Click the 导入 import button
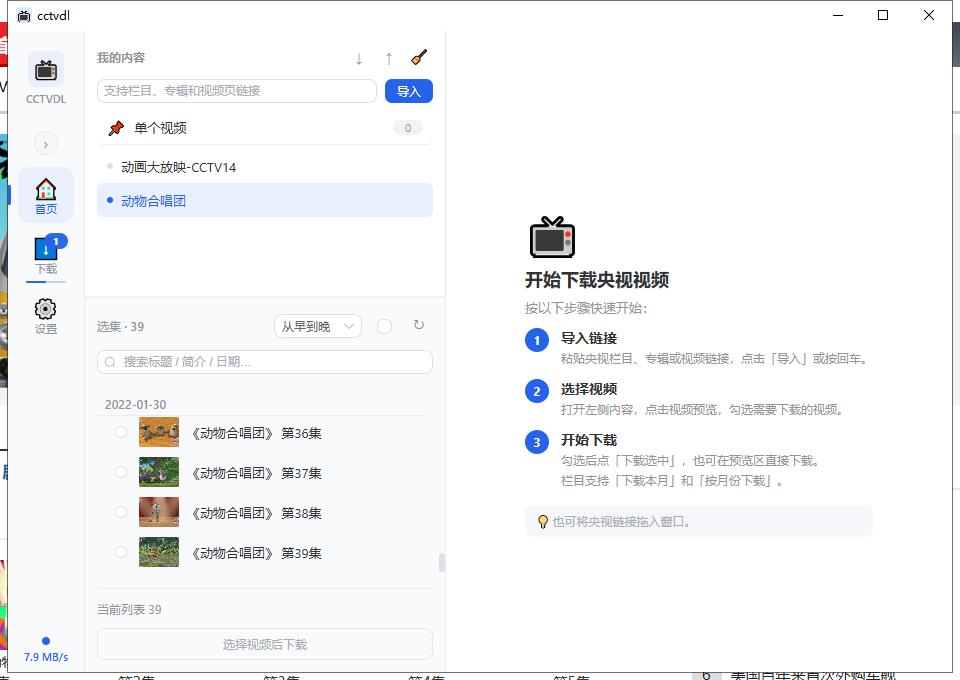 tap(408, 91)
